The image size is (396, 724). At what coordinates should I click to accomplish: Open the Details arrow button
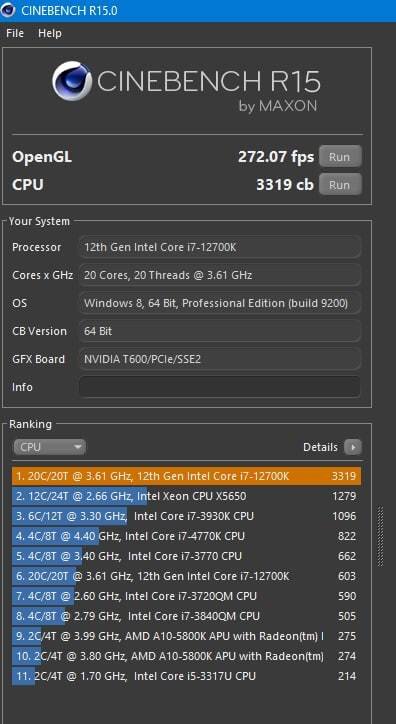point(353,447)
